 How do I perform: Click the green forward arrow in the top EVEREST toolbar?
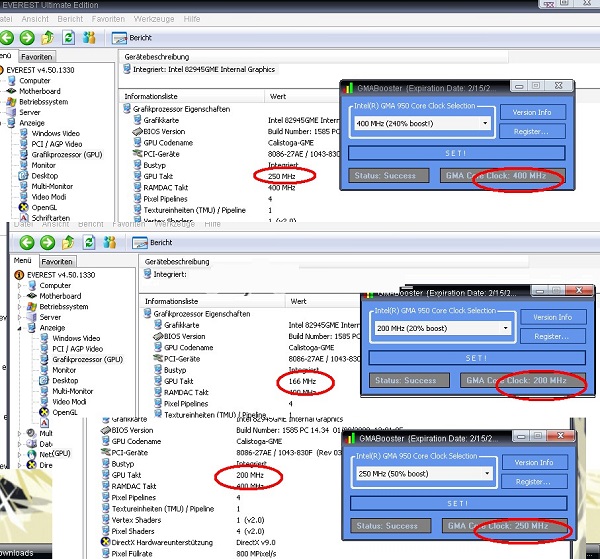tap(28, 37)
